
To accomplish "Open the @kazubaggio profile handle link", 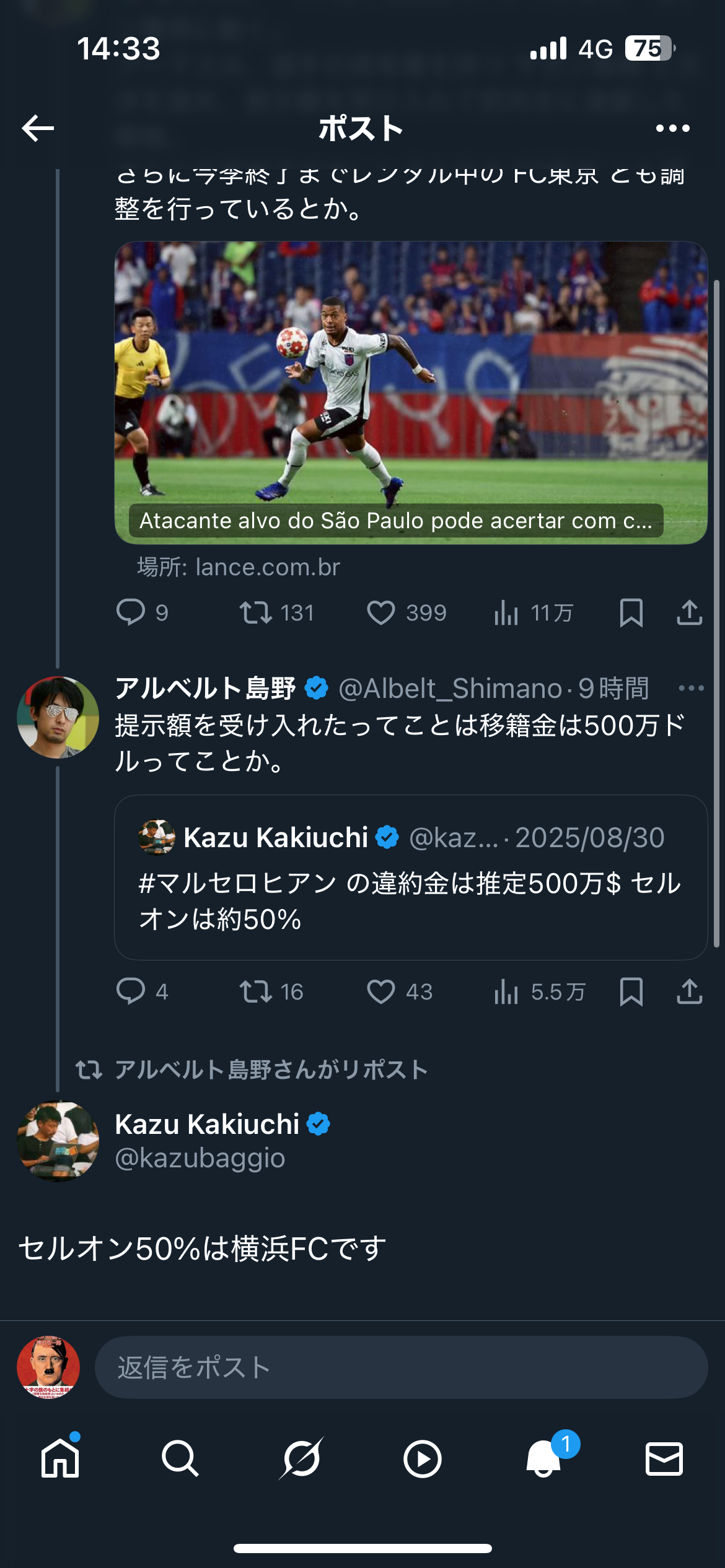I will [200, 1158].
